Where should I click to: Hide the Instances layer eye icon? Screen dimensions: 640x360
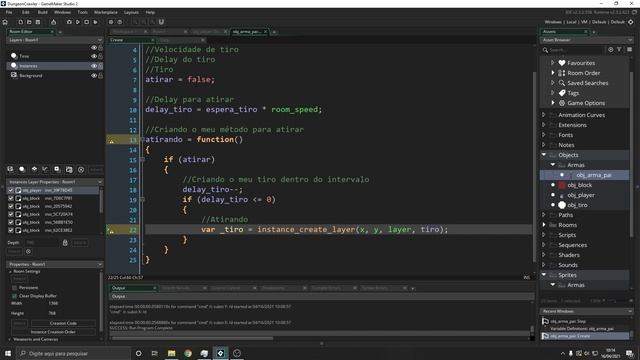(94, 66)
